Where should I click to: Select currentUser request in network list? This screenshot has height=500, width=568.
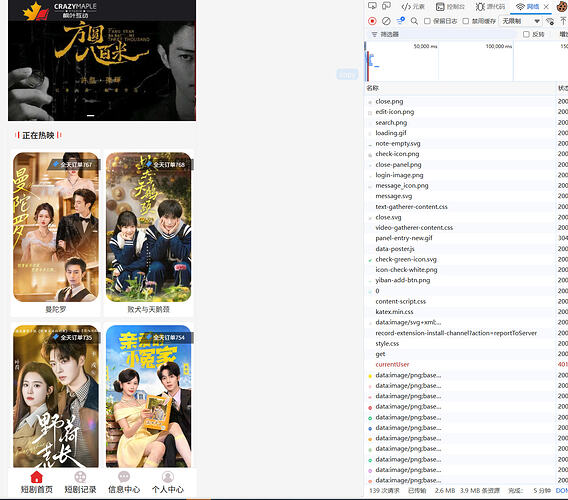(392, 364)
